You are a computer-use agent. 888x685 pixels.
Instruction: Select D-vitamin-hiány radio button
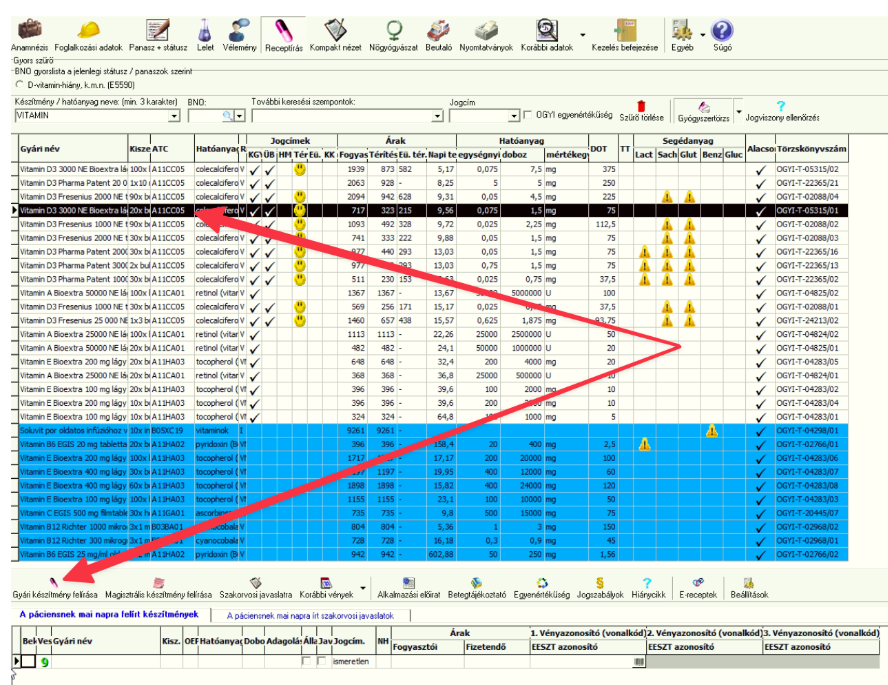tap(20, 84)
